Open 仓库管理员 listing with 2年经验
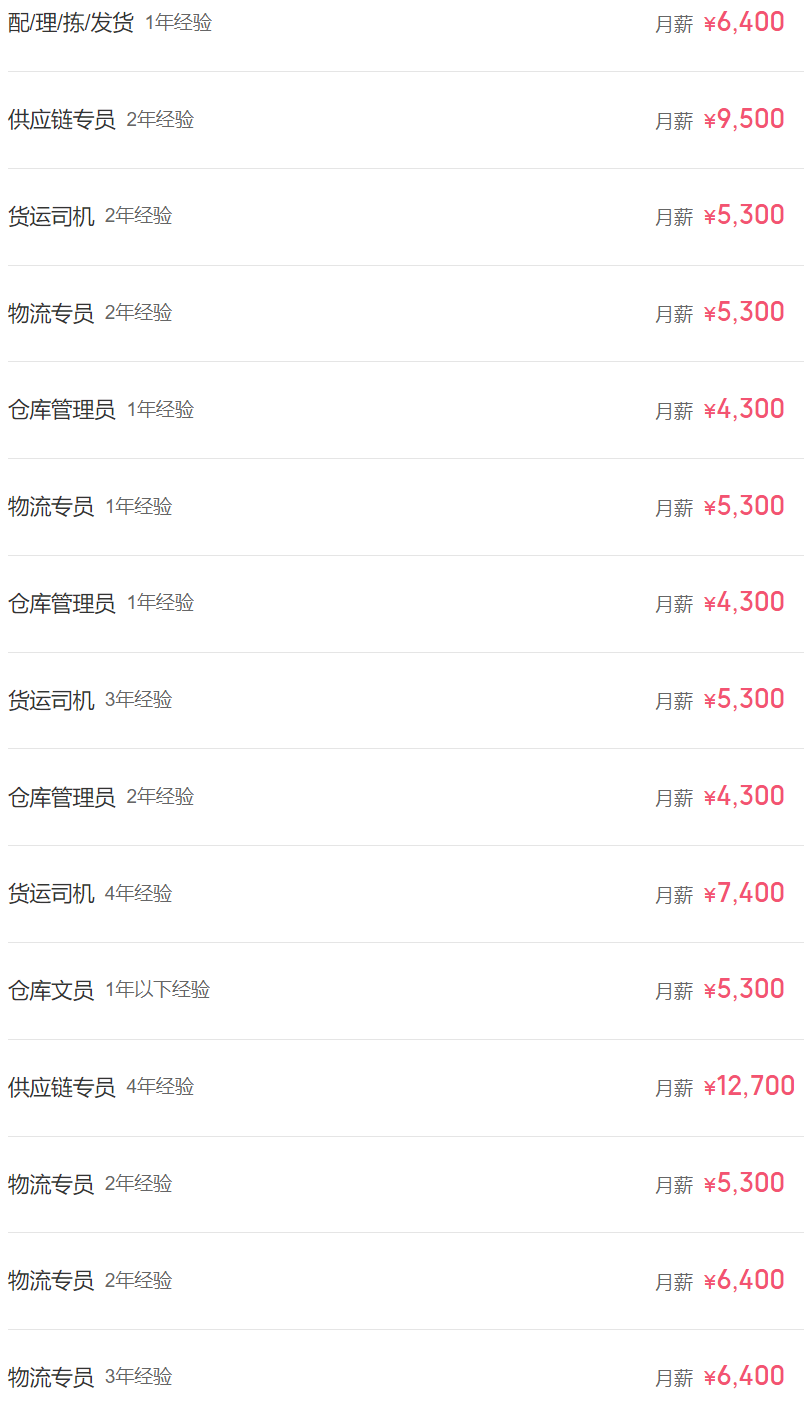This screenshot has height=1410, width=804. coord(61,797)
